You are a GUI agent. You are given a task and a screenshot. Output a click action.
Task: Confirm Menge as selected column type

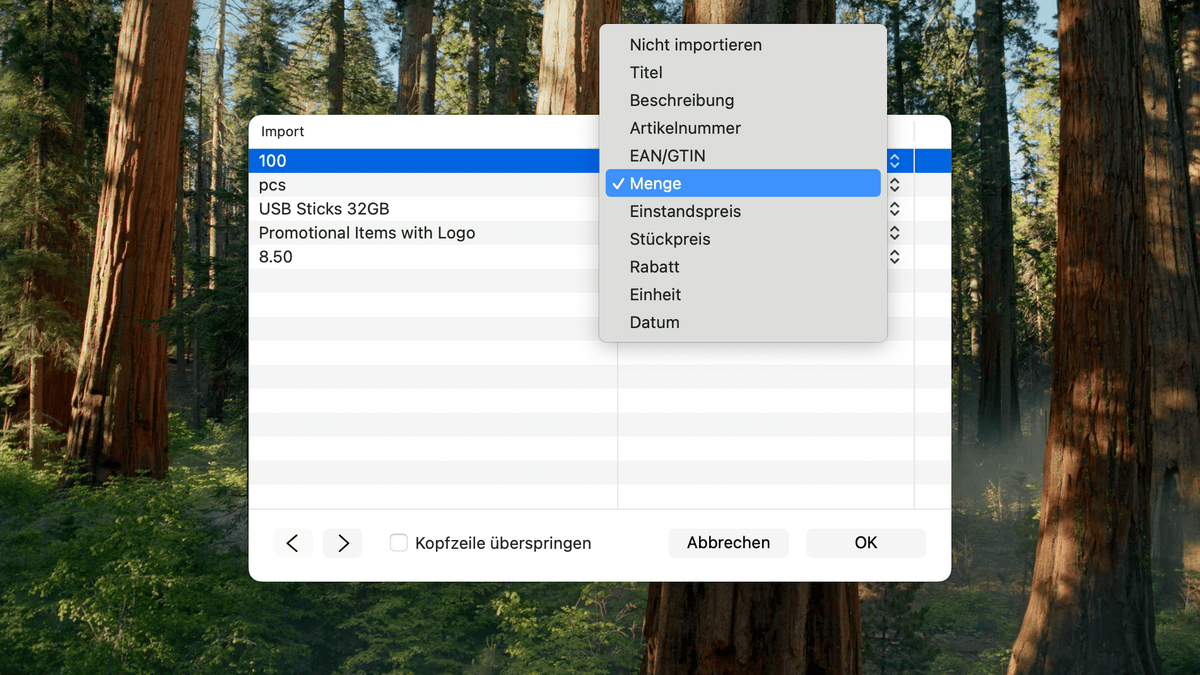[655, 183]
